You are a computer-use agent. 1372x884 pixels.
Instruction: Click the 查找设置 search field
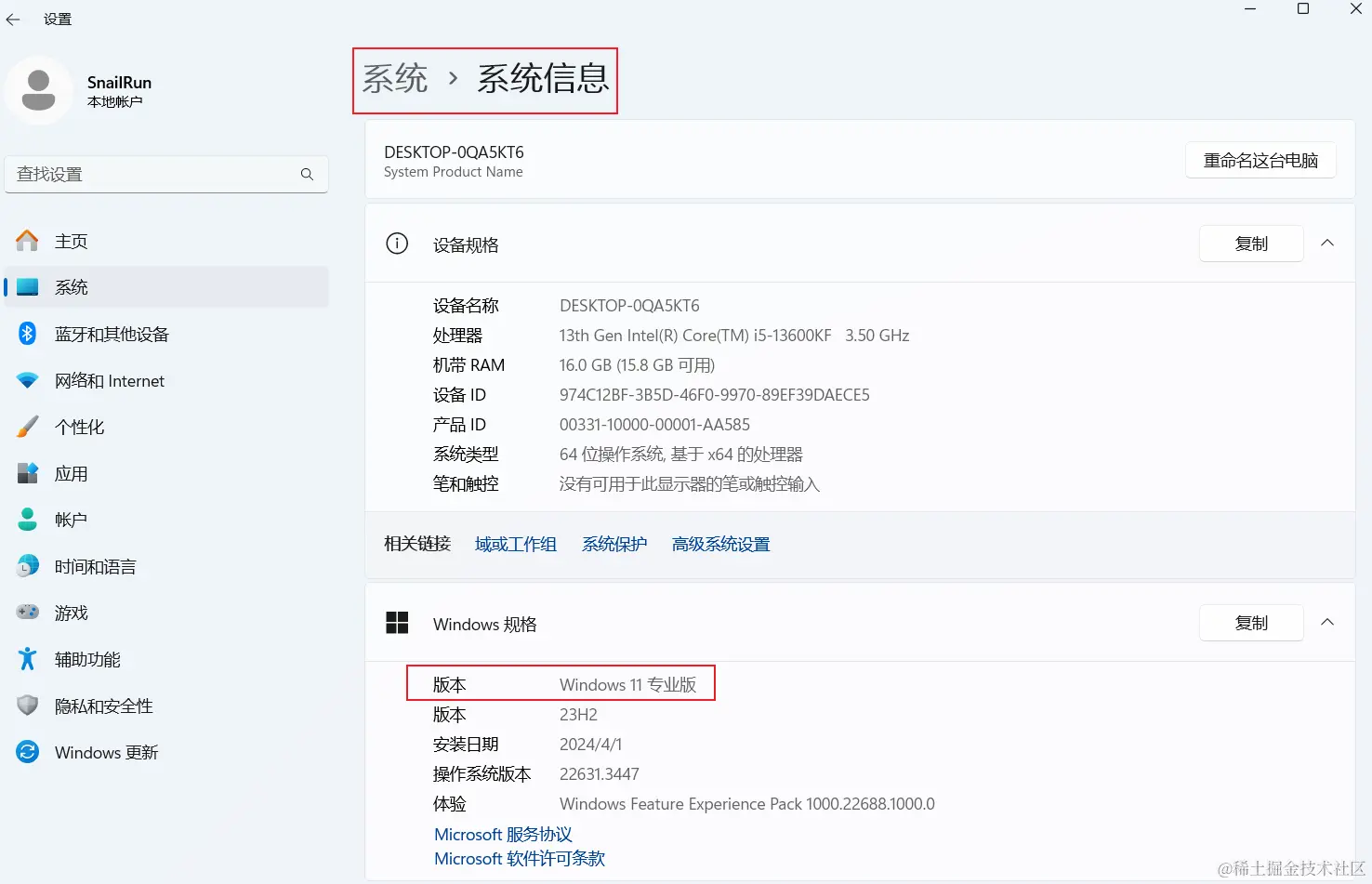click(x=166, y=174)
